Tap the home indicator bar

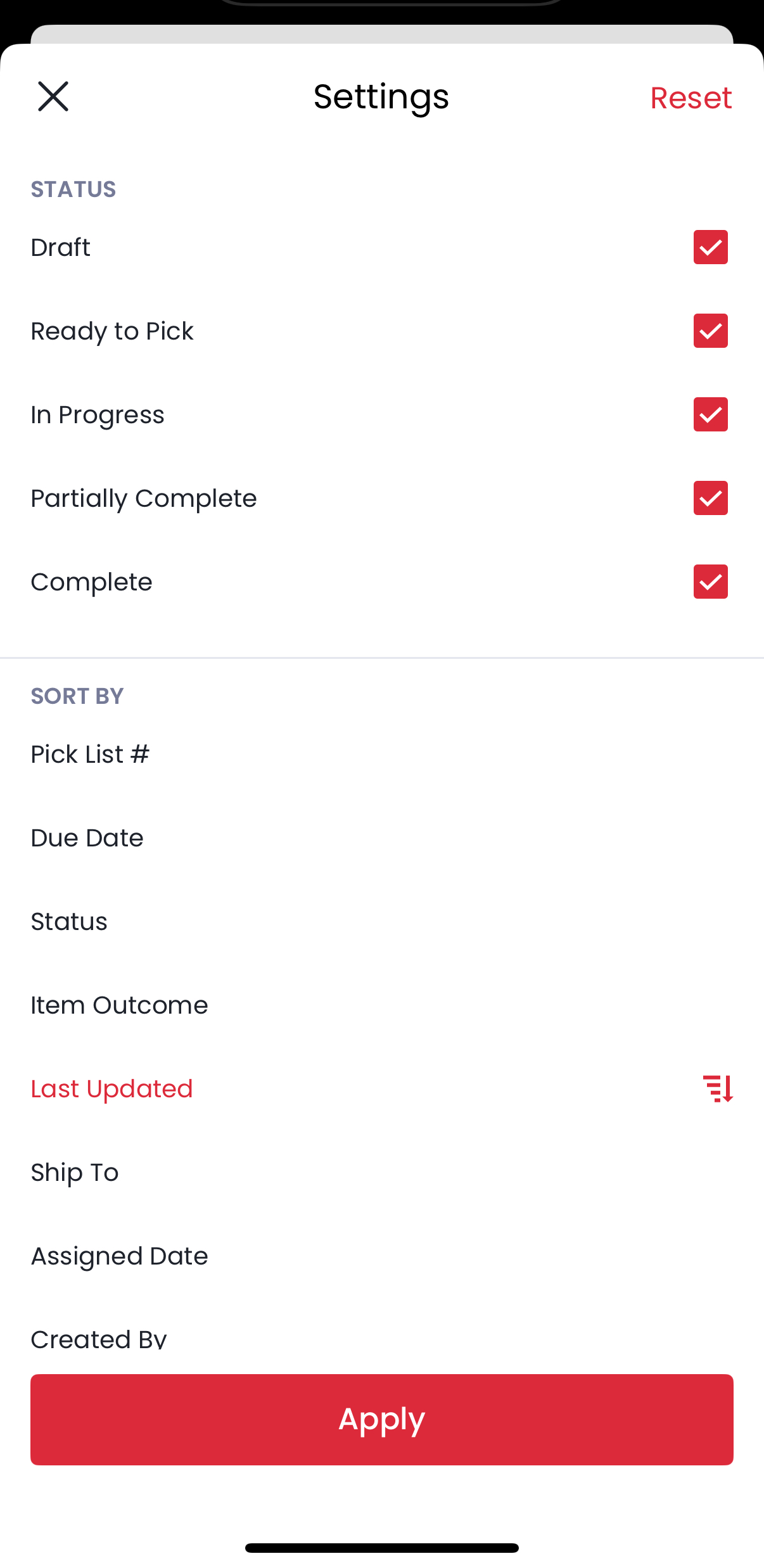[x=382, y=1548]
